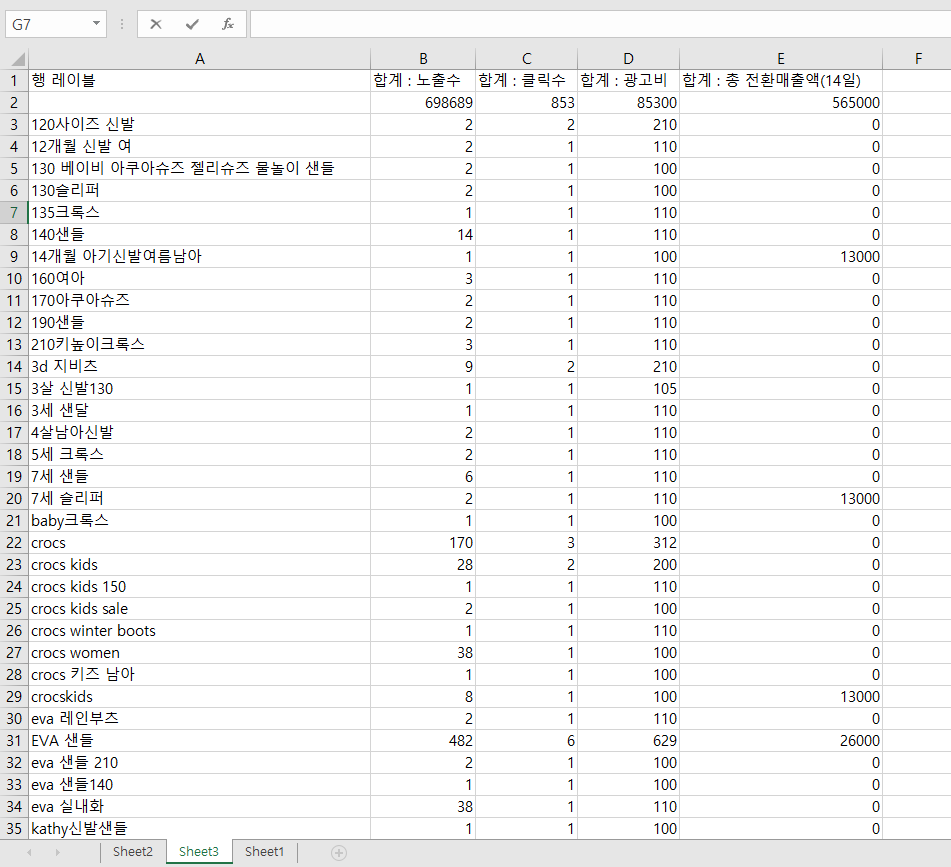
Task: Click the '130슬리퍼' cell
Action: click(200, 190)
